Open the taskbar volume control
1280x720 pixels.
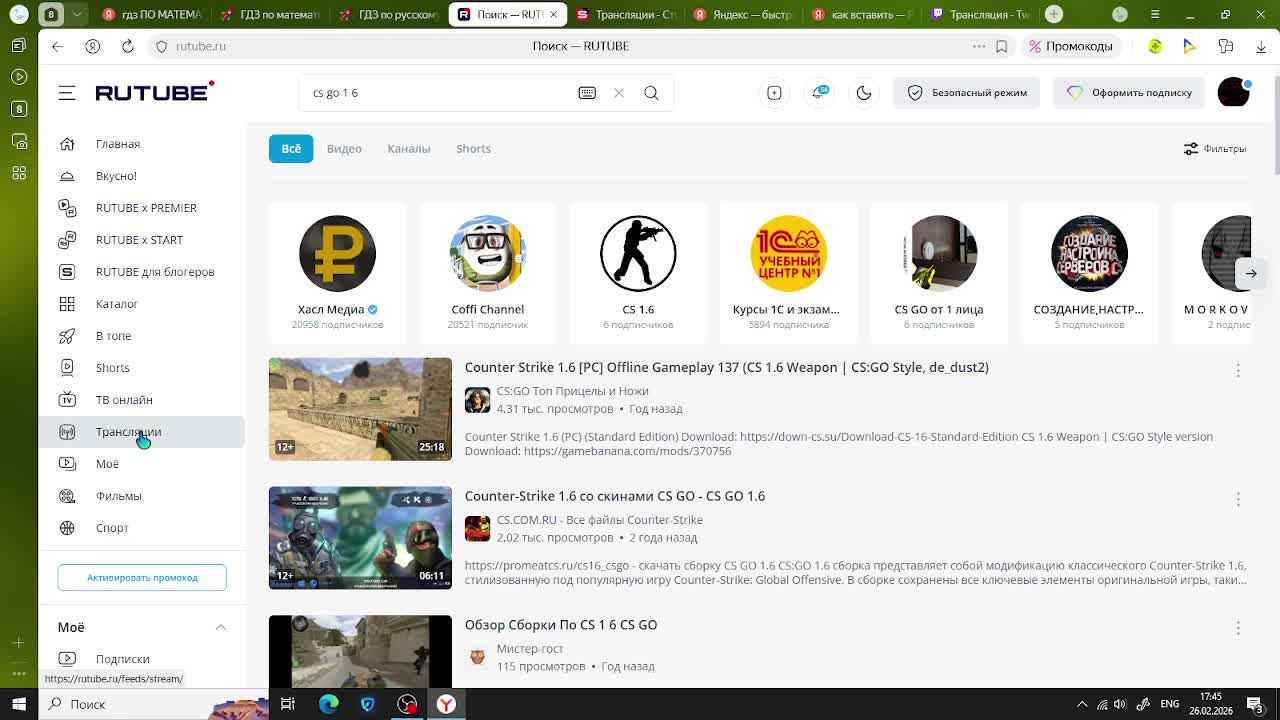pos(1120,704)
